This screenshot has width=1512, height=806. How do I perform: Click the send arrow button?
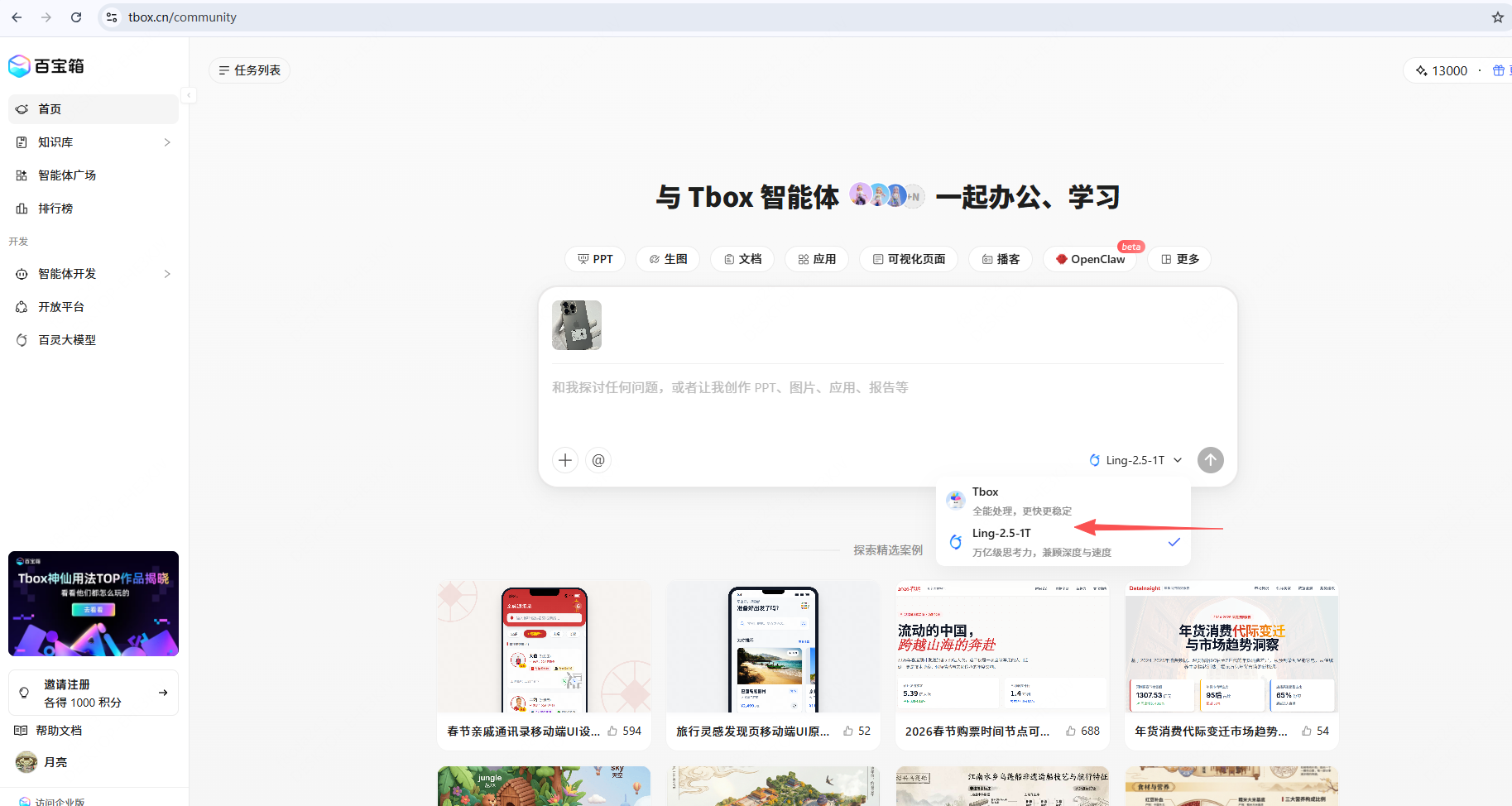tap(1210, 460)
